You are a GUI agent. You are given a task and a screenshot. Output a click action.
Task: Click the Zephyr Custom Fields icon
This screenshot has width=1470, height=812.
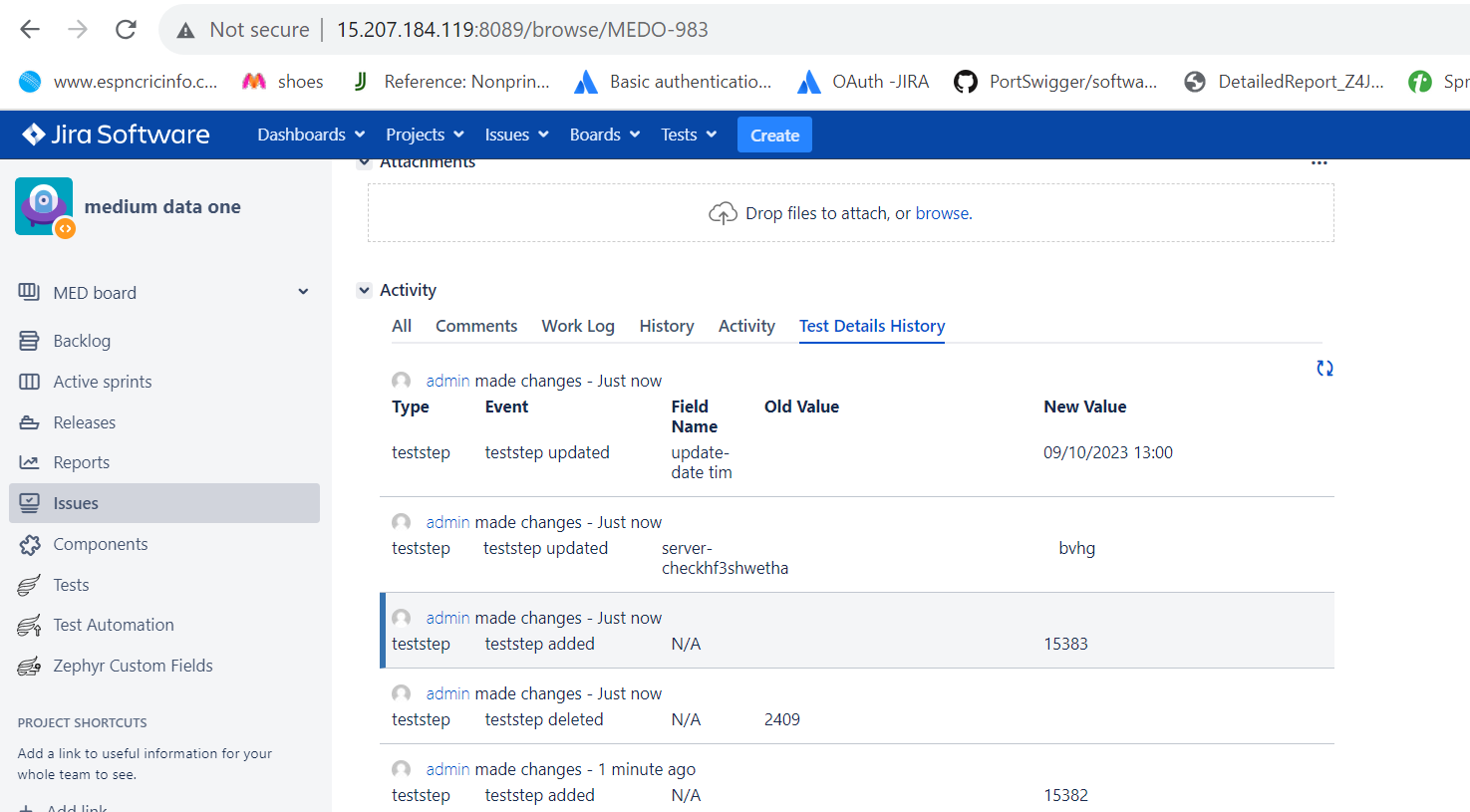(29, 666)
